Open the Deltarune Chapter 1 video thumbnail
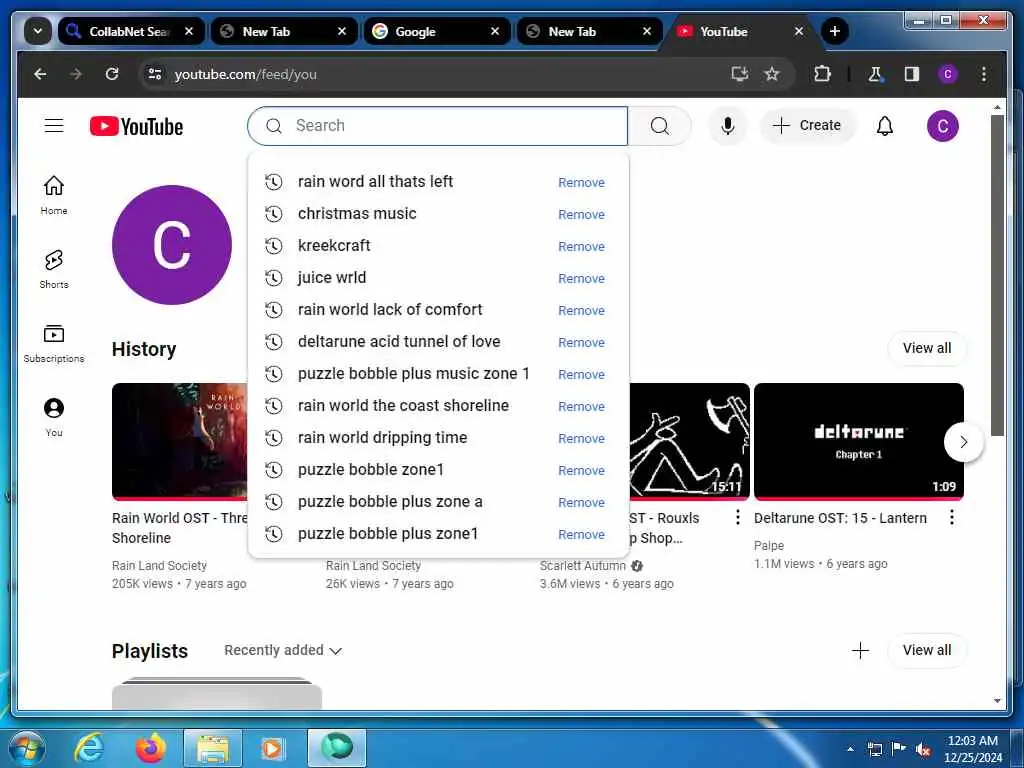 (x=858, y=441)
